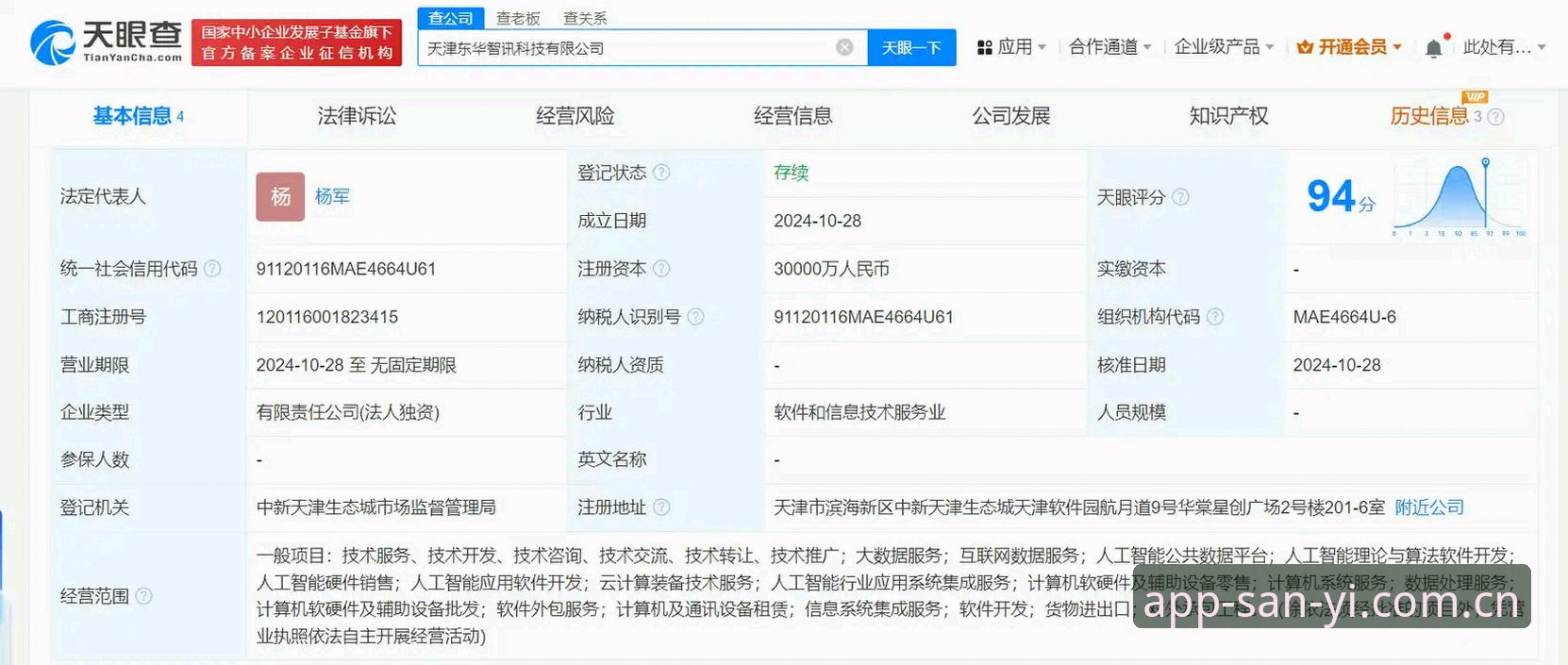Open the 应用 grid icon menu
The width and height of the screenshot is (1568, 665).
[x=984, y=47]
